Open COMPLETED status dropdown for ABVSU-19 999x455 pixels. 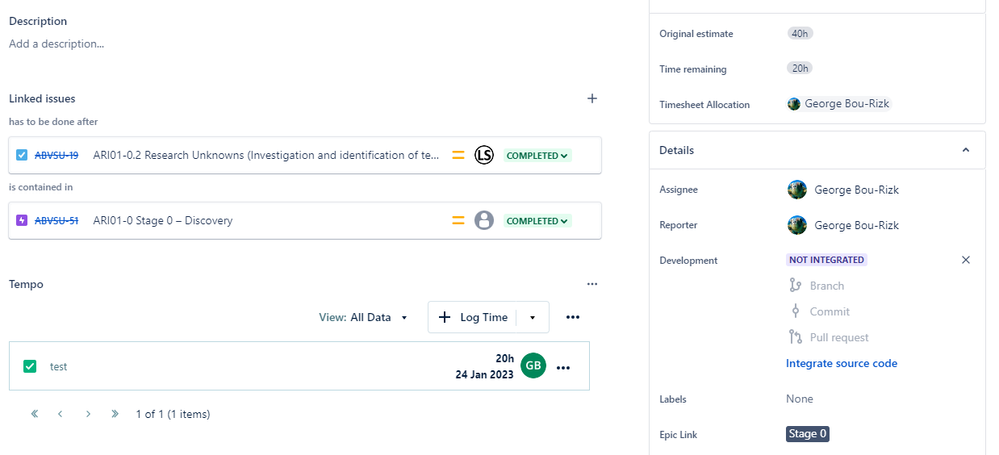tap(537, 155)
